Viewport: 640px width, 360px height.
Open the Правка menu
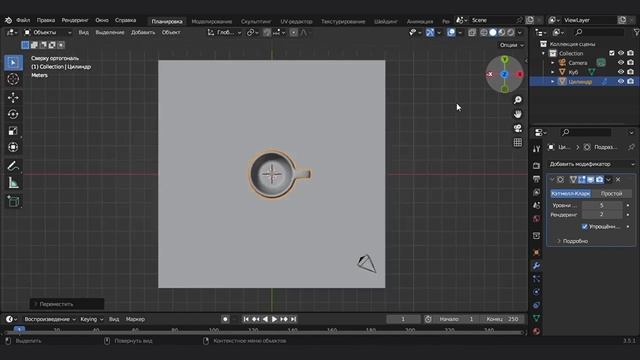(45, 20)
